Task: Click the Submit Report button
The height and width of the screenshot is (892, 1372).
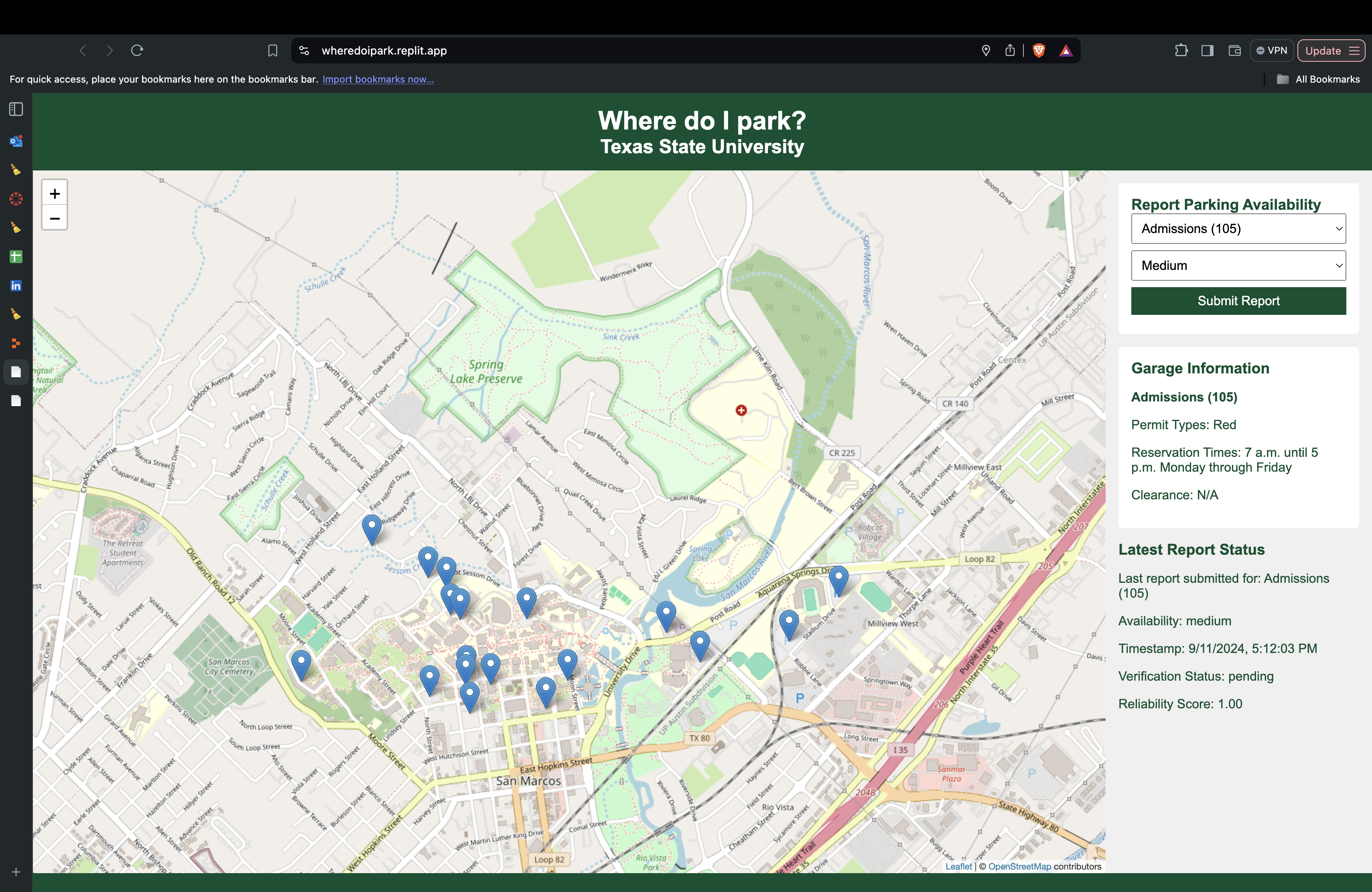Action: 1238,301
